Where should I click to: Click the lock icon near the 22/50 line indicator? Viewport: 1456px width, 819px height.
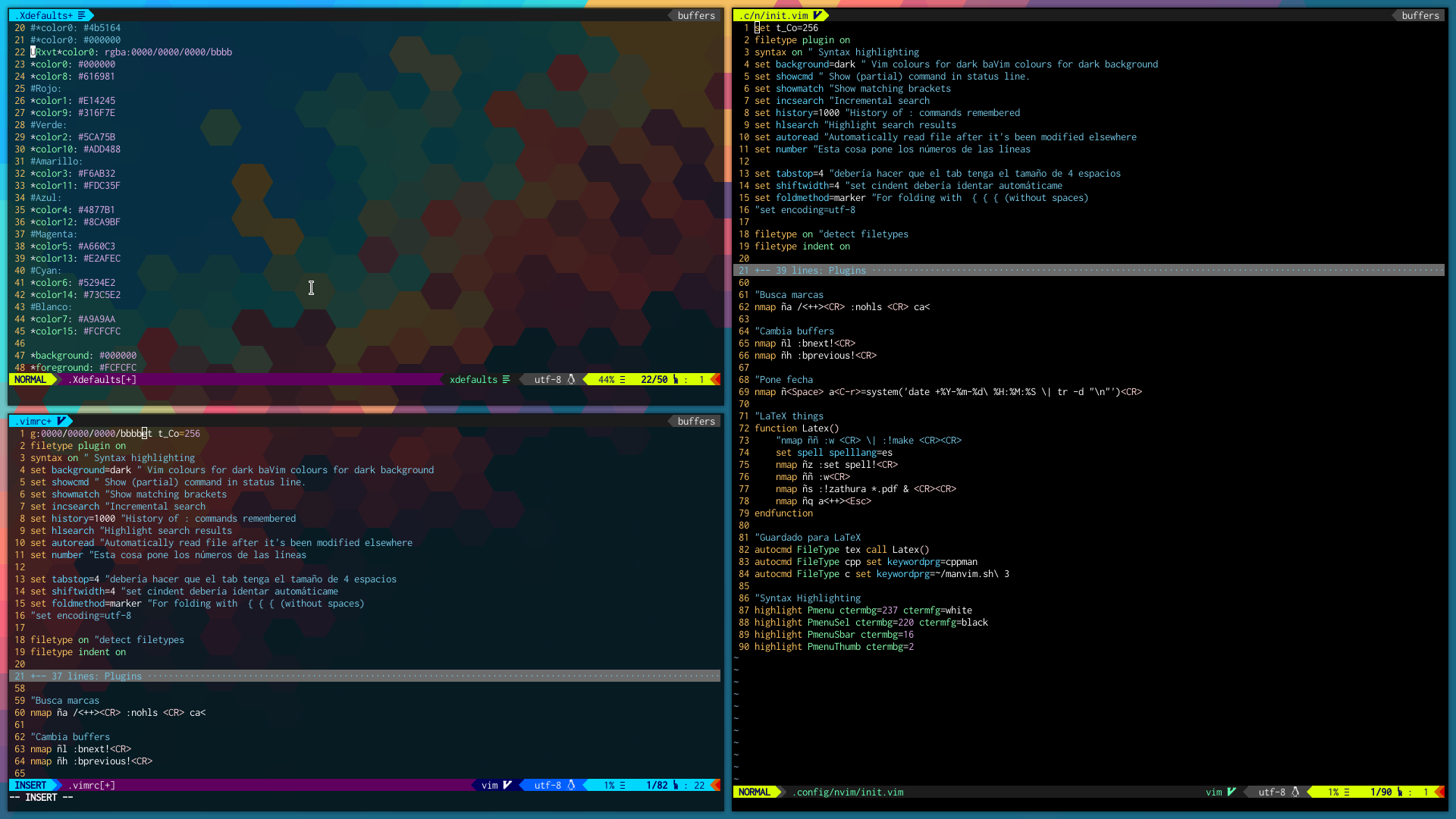tap(674, 379)
